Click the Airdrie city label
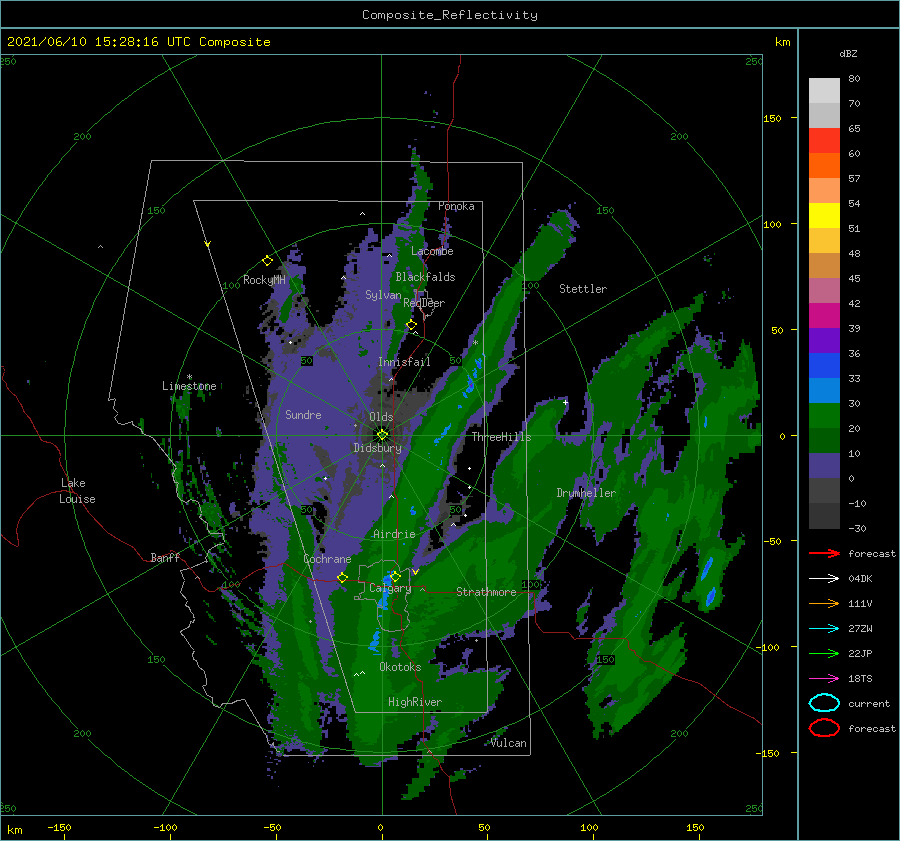Viewport: 900px width, 841px height. point(394,534)
